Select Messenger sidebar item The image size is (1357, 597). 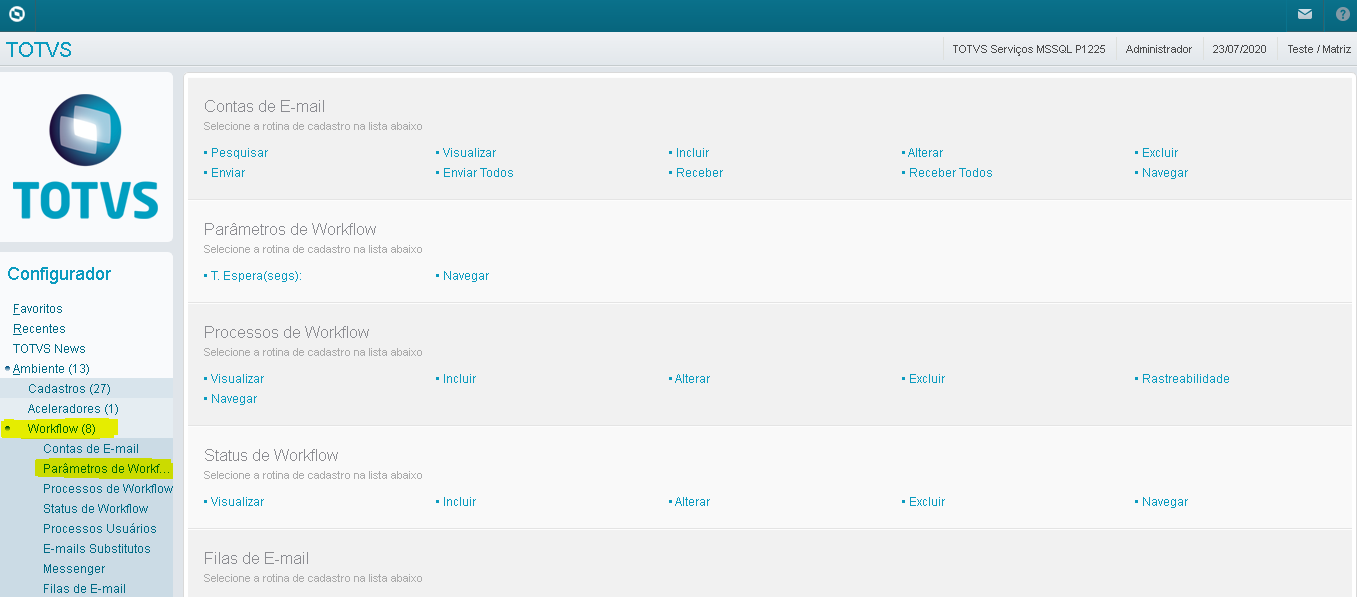74,568
